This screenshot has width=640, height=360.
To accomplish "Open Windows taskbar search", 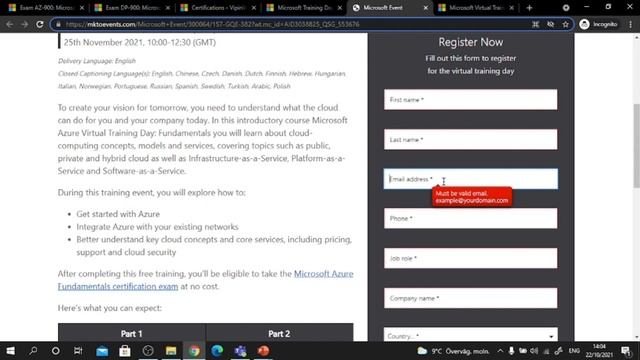I will click(x=33, y=351).
